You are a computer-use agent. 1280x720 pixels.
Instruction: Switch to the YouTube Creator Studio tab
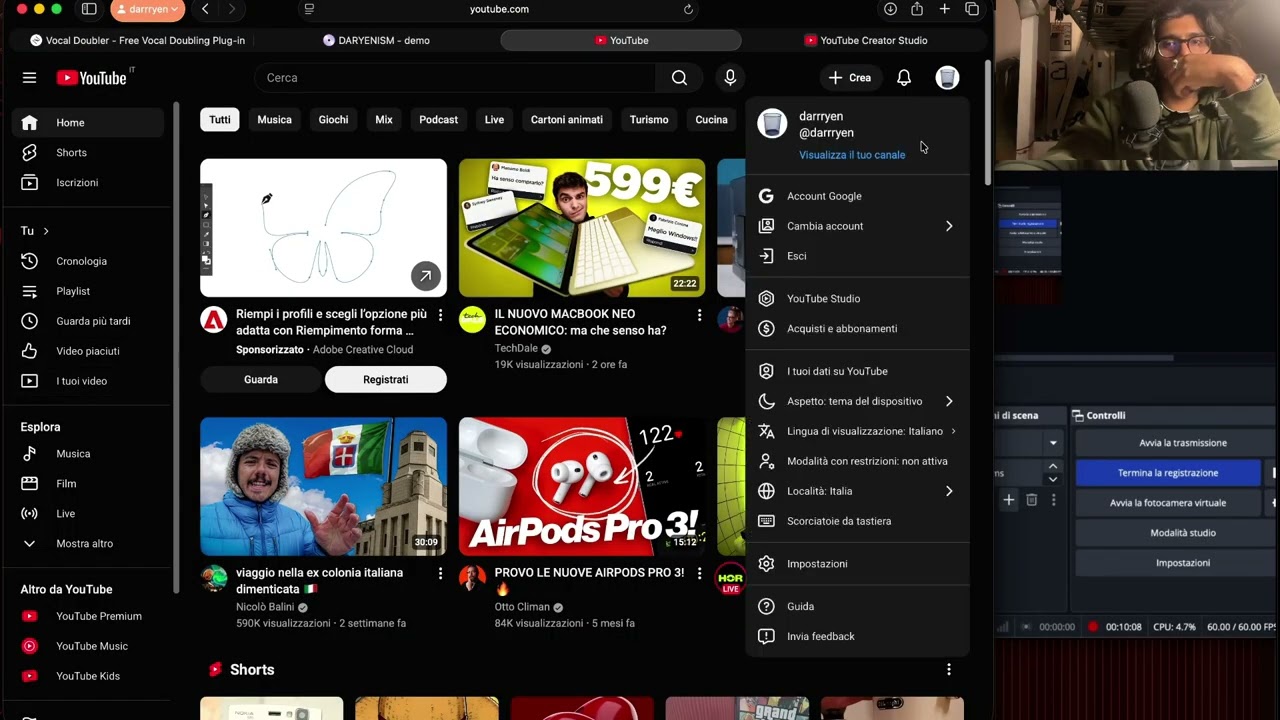866,40
